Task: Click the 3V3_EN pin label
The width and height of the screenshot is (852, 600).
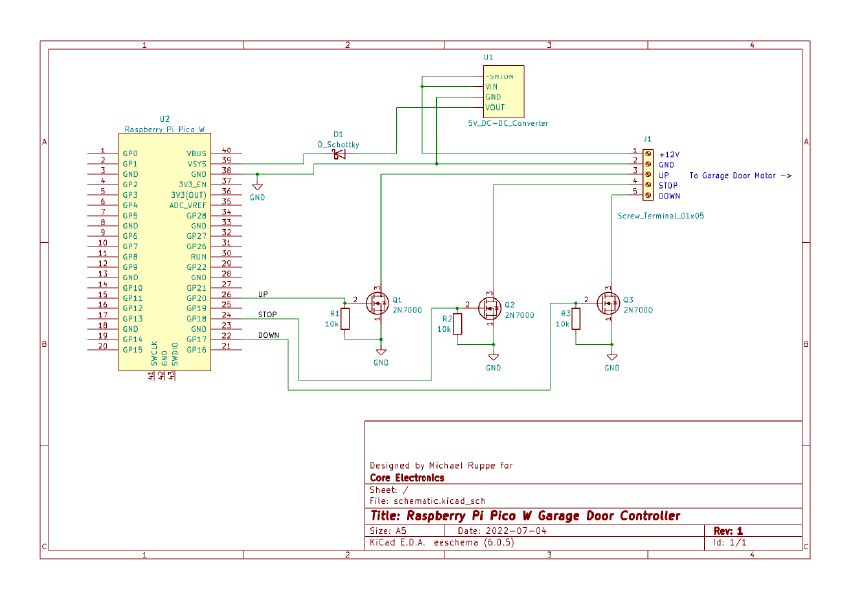Action: point(192,184)
